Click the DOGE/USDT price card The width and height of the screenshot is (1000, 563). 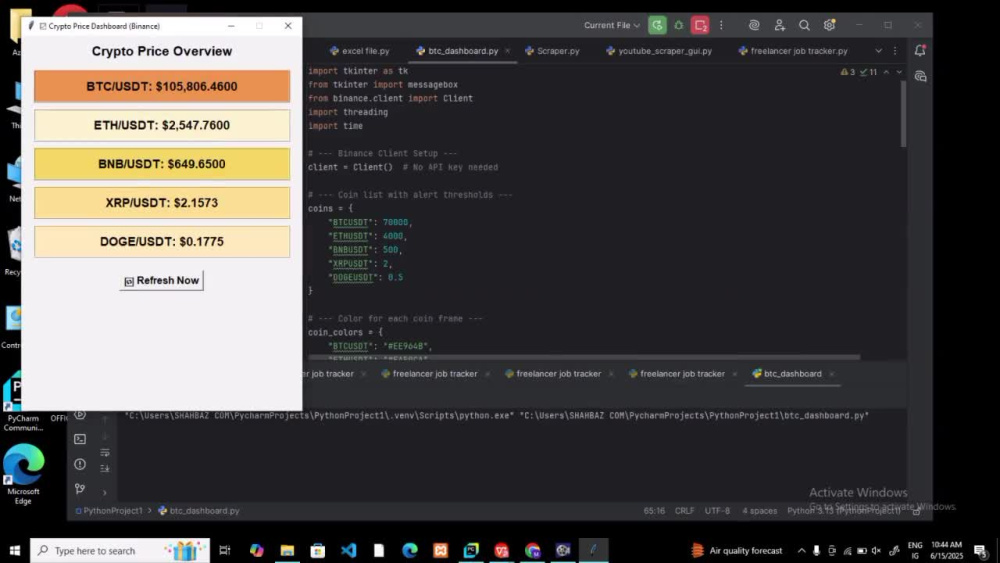tap(162, 242)
